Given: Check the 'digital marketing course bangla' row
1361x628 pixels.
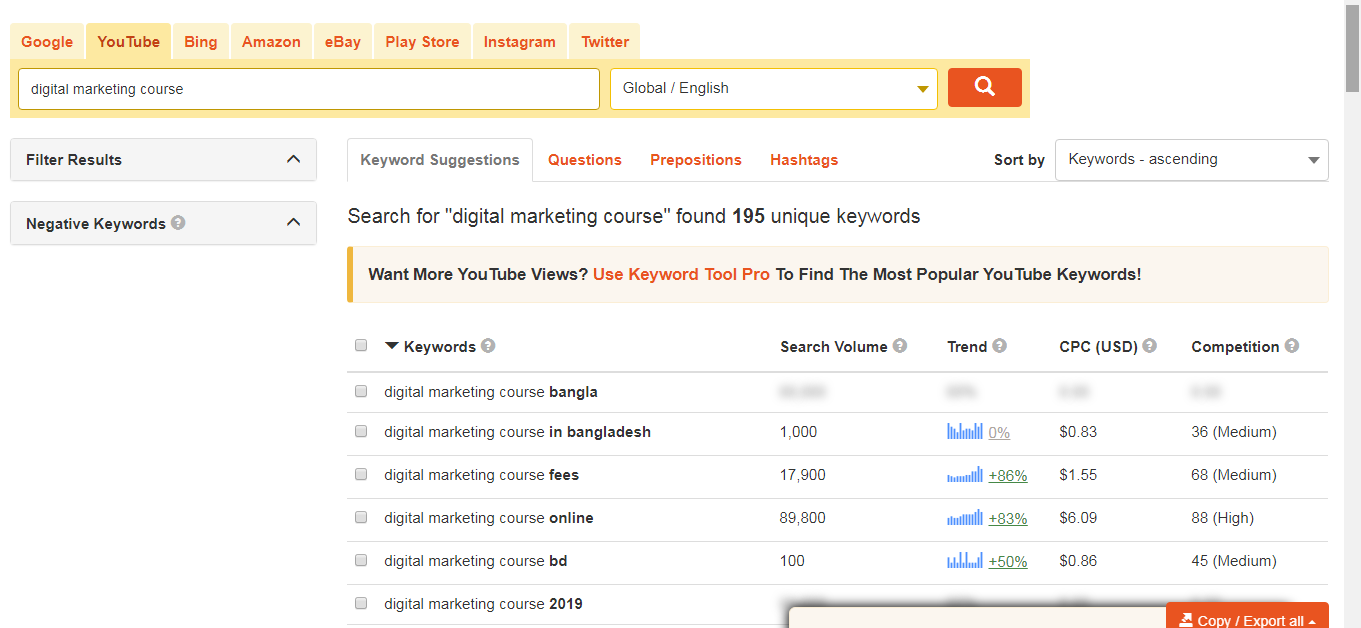Looking at the screenshot, I should (x=361, y=392).
